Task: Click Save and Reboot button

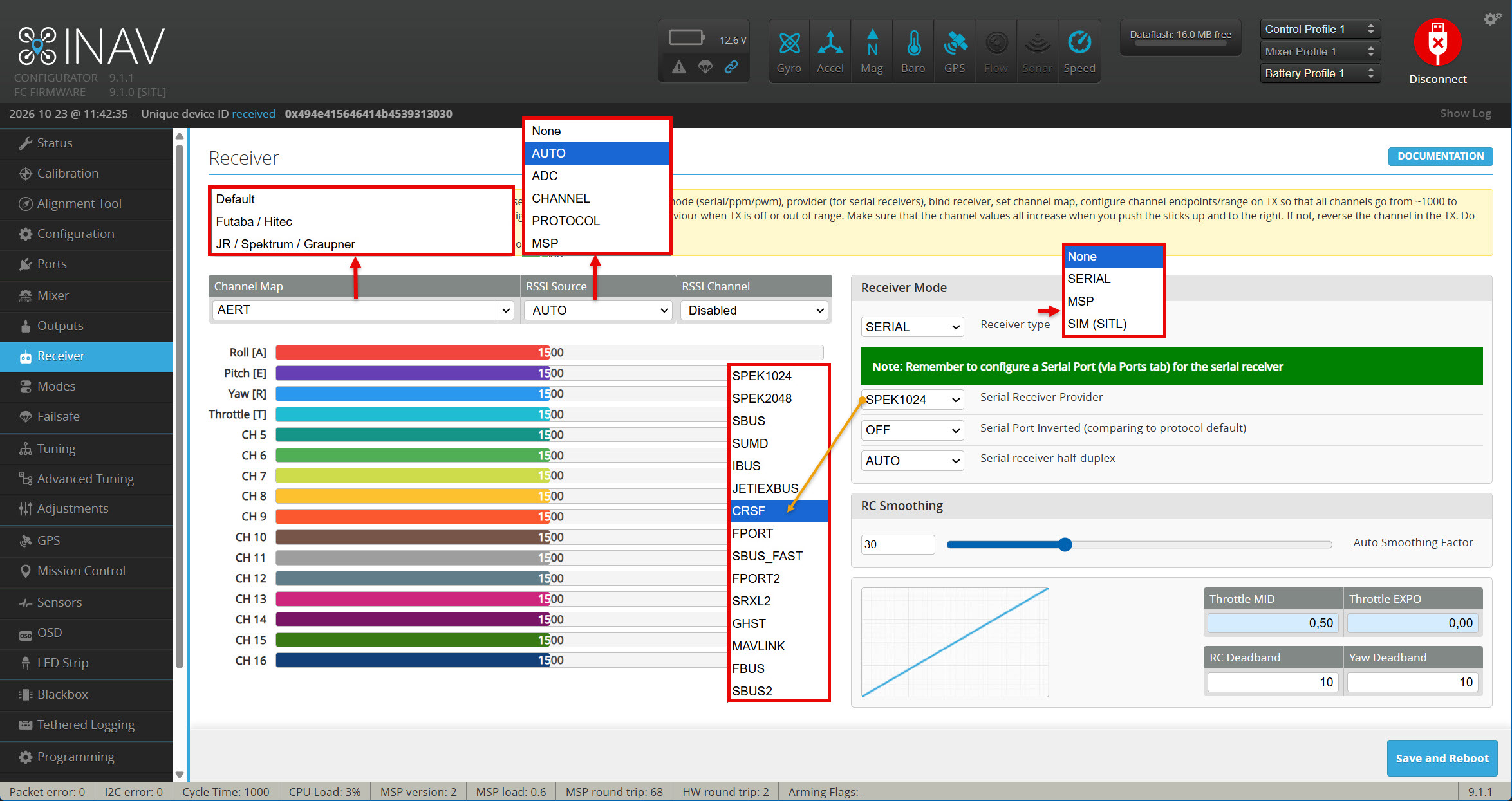Action: [x=1442, y=759]
